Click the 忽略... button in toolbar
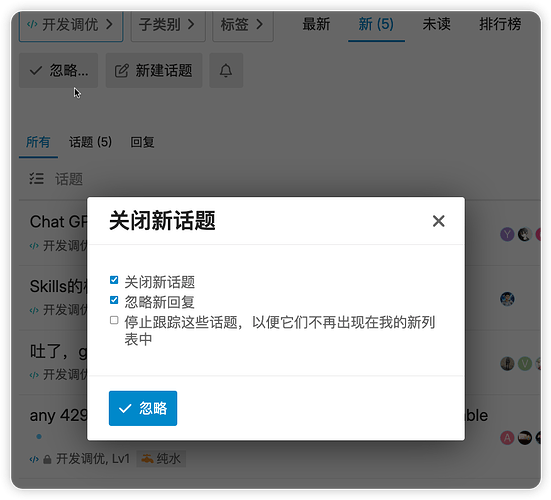551x500 pixels. tap(58, 71)
